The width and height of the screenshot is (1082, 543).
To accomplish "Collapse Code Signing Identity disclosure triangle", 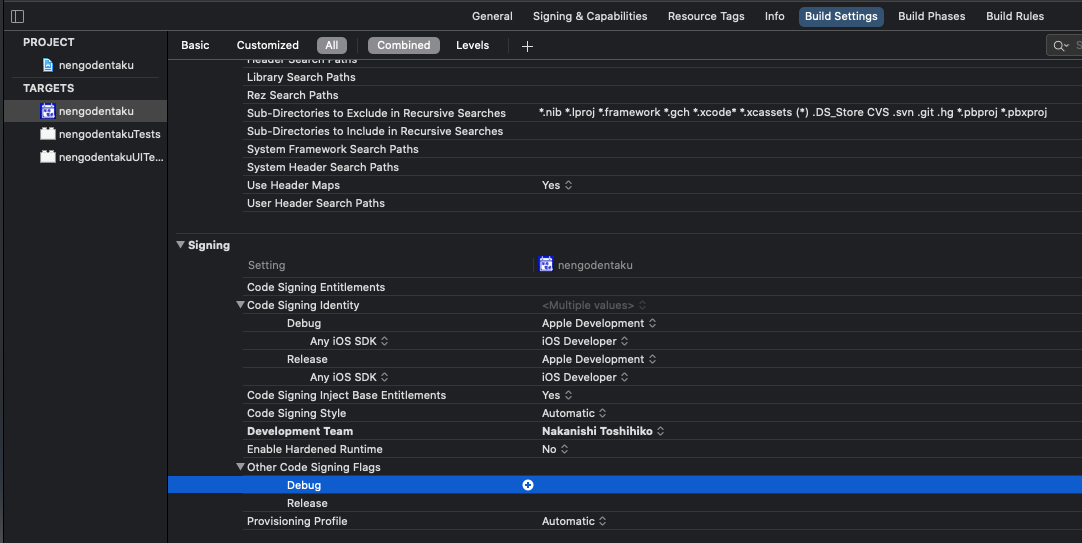I will [x=240, y=304].
